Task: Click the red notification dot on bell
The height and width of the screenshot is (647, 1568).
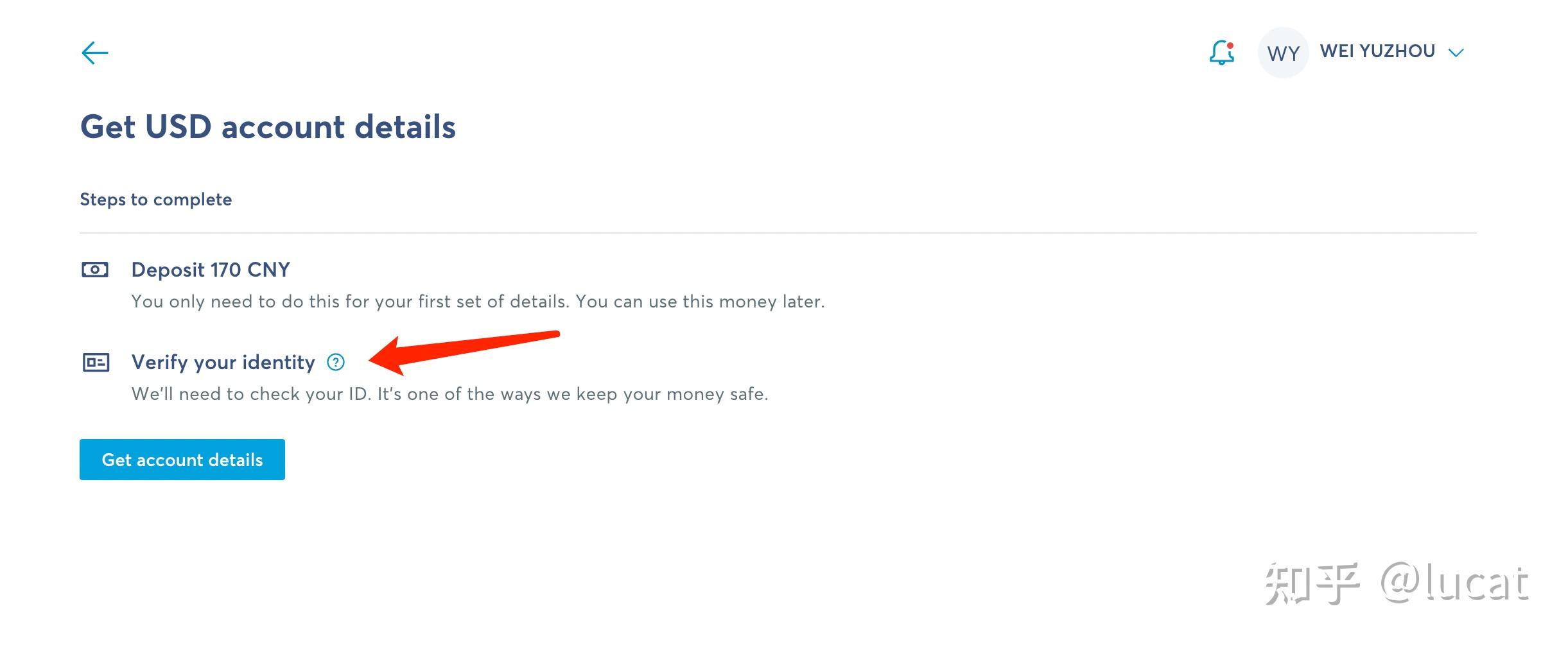Action: pyautogui.click(x=1230, y=46)
